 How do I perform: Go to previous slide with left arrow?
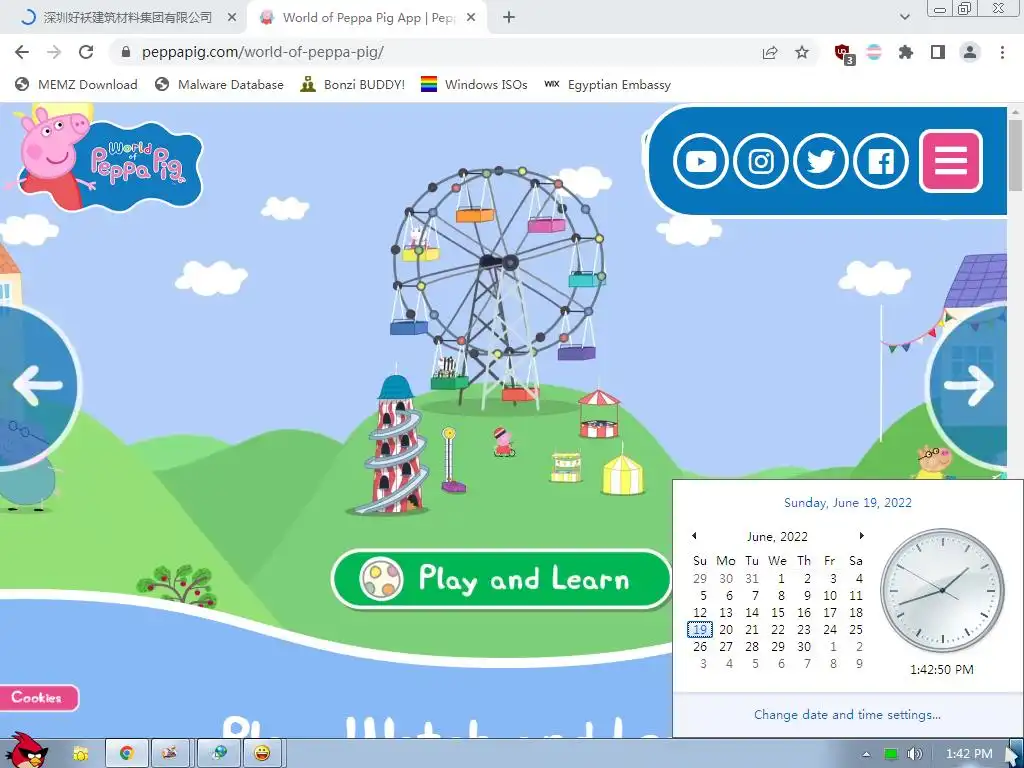(x=37, y=385)
